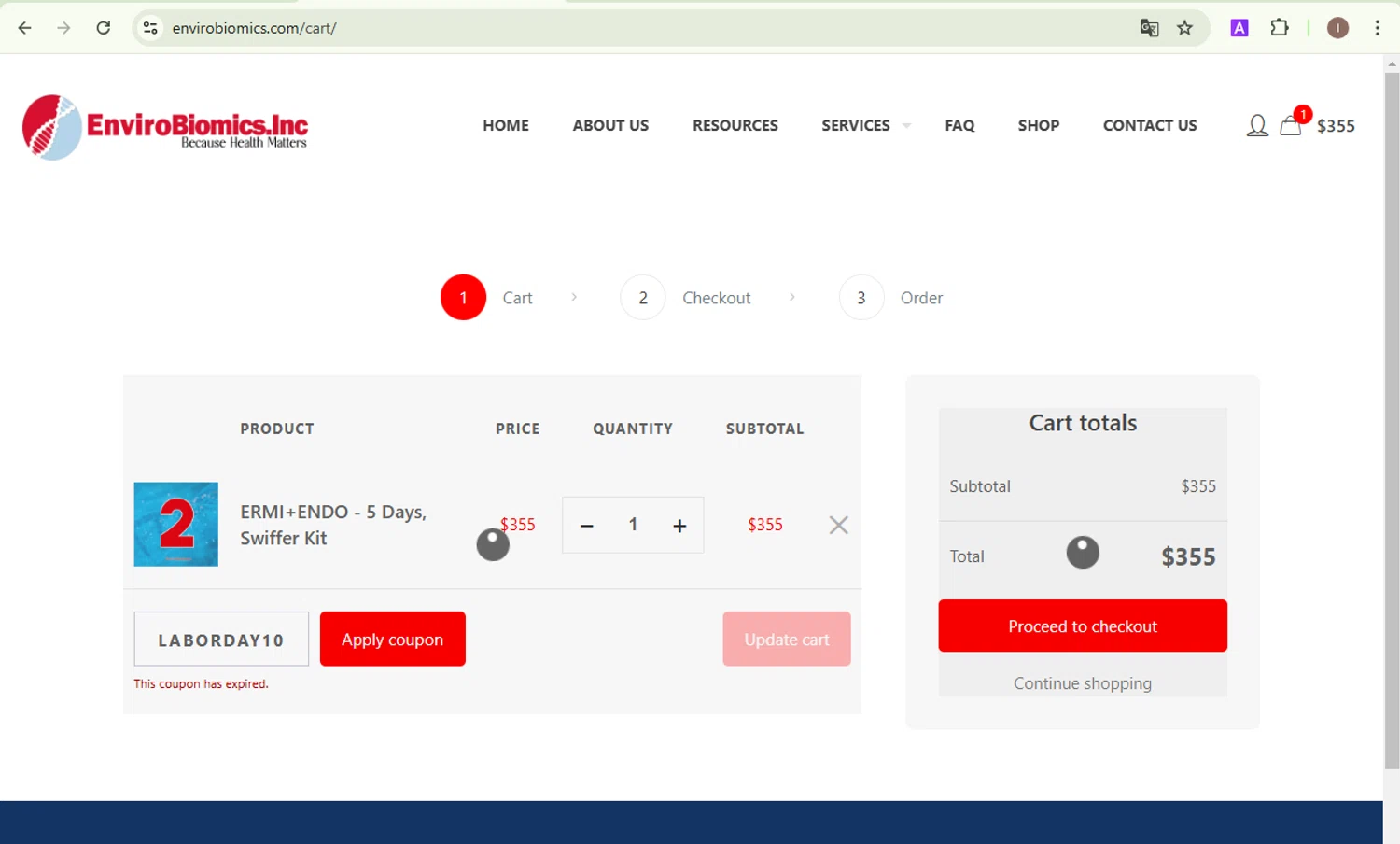Image resolution: width=1400 pixels, height=844 pixels.
Task: Click Continue shopping link
Action: (x=1083, y=683)
